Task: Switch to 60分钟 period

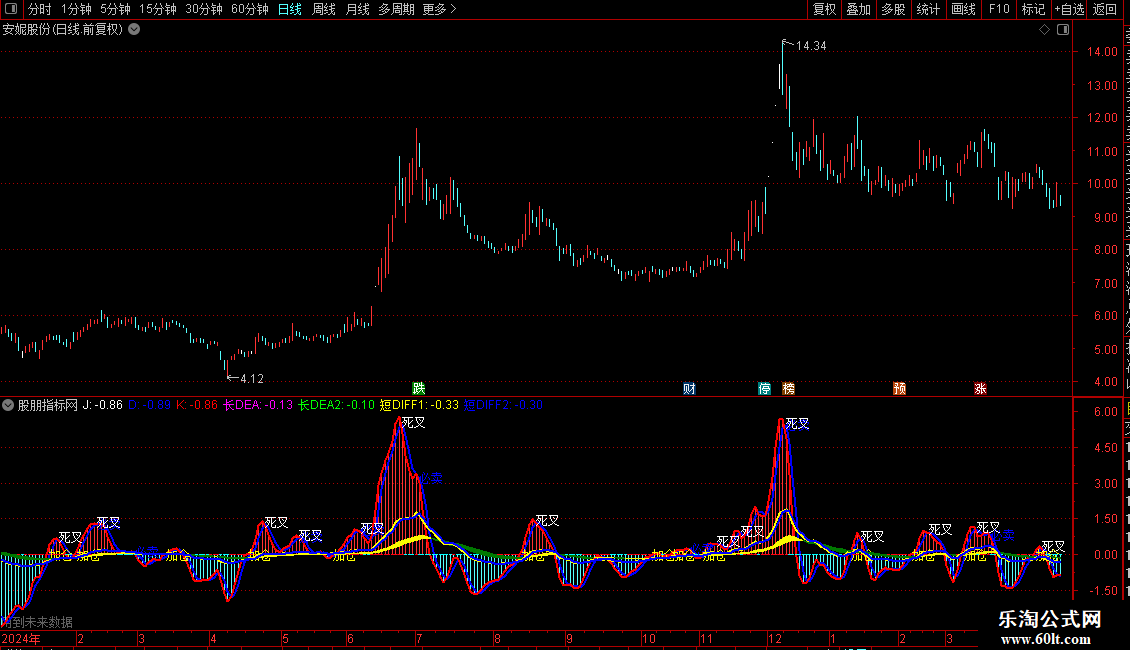Action: click(x=250, y=9)
